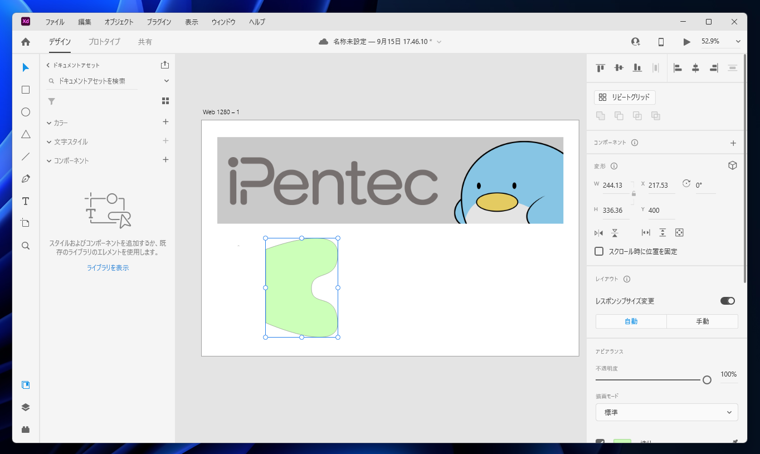
Task: Toggle the responsive resize switch
Action: 728,301
